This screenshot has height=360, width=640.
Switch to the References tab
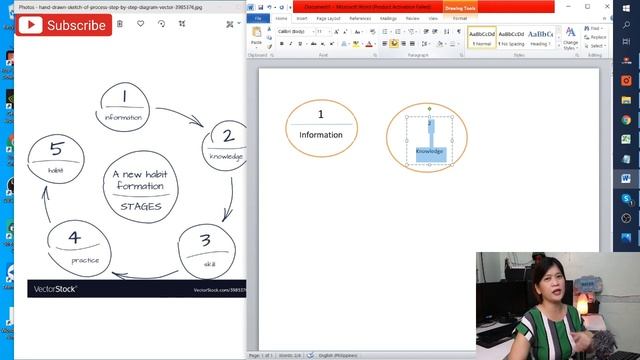(360, 18)
